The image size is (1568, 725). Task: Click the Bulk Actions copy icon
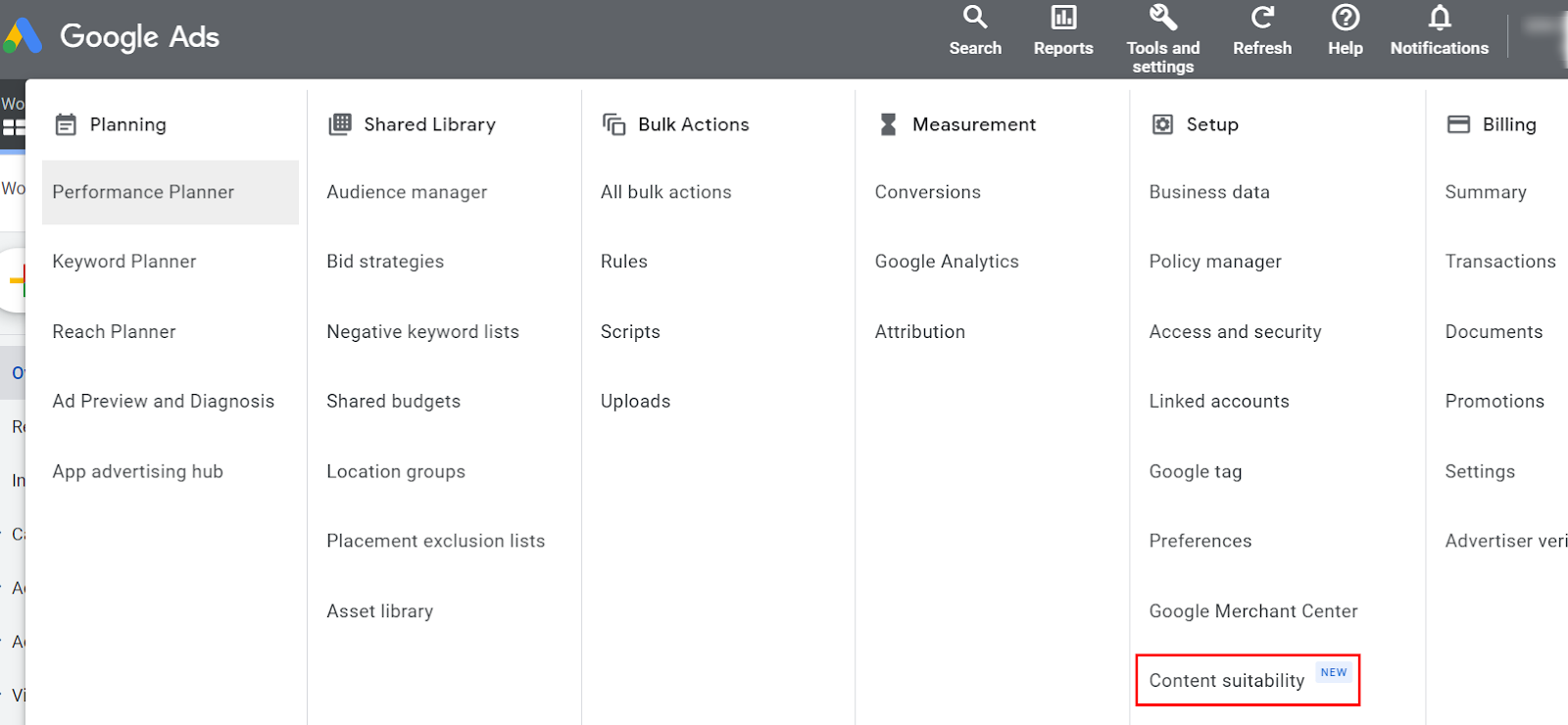click(614, 124)
